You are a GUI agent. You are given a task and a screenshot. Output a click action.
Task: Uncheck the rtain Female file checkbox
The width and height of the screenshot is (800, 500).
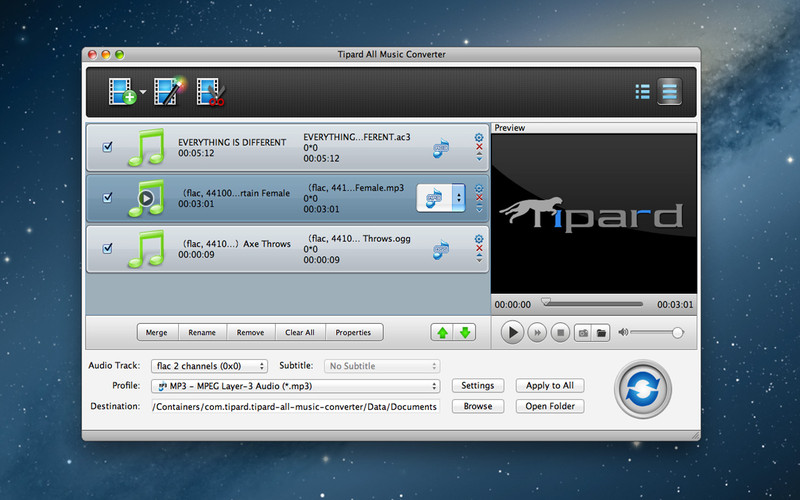tap(108, 197)
